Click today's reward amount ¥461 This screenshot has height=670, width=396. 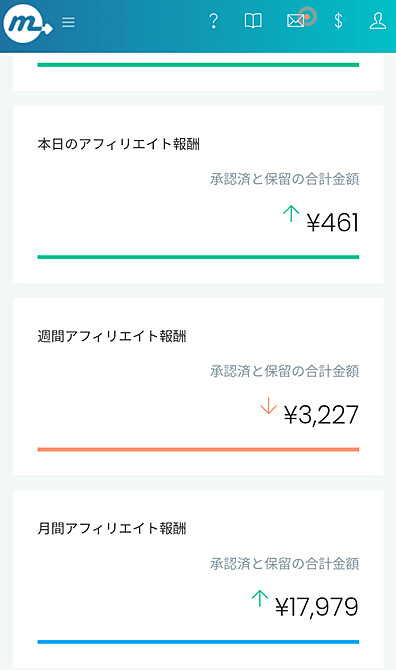pyautogui.click(x=333, y=223)
